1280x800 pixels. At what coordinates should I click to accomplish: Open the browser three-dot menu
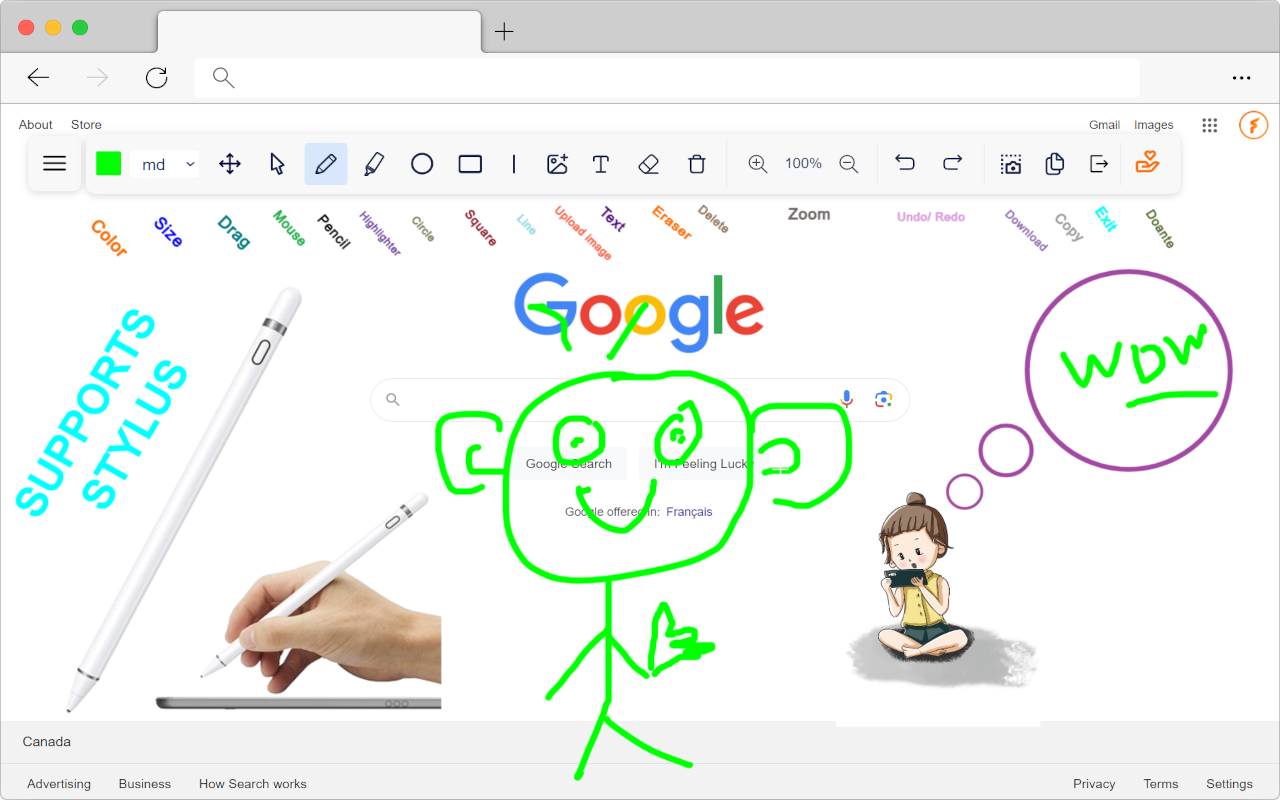tap(1241, 78)
